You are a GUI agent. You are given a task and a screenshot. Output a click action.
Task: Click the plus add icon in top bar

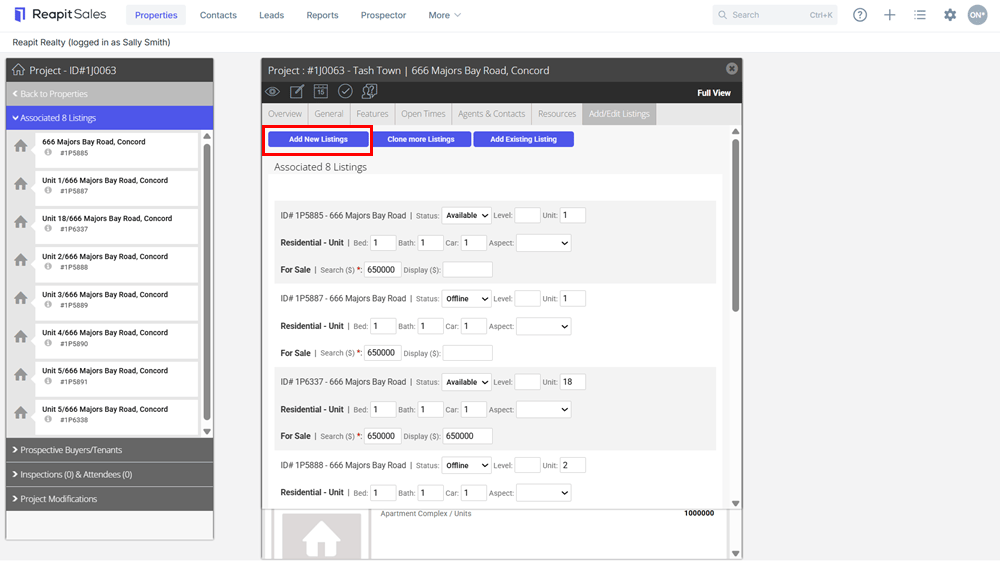coord(889,15)
